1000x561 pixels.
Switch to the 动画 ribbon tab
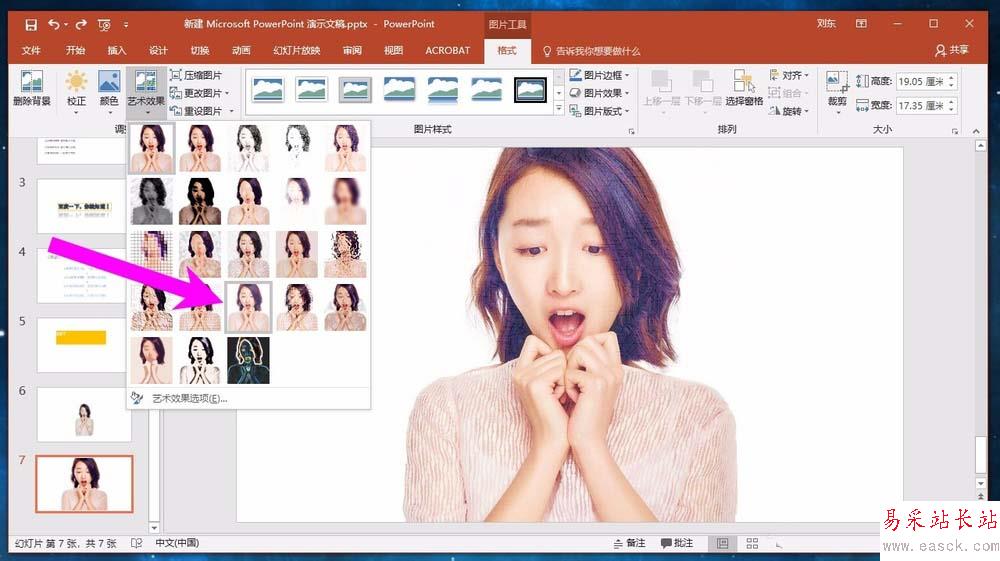pyautogui.click(x=241, y=50)
